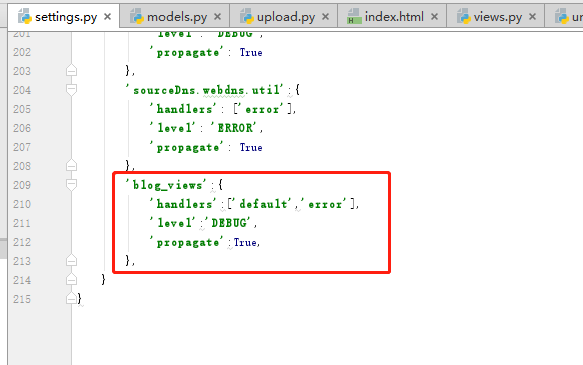Click 'default' handler on line 210
This screenshot has width=583, height=365.
coord(262,204)
